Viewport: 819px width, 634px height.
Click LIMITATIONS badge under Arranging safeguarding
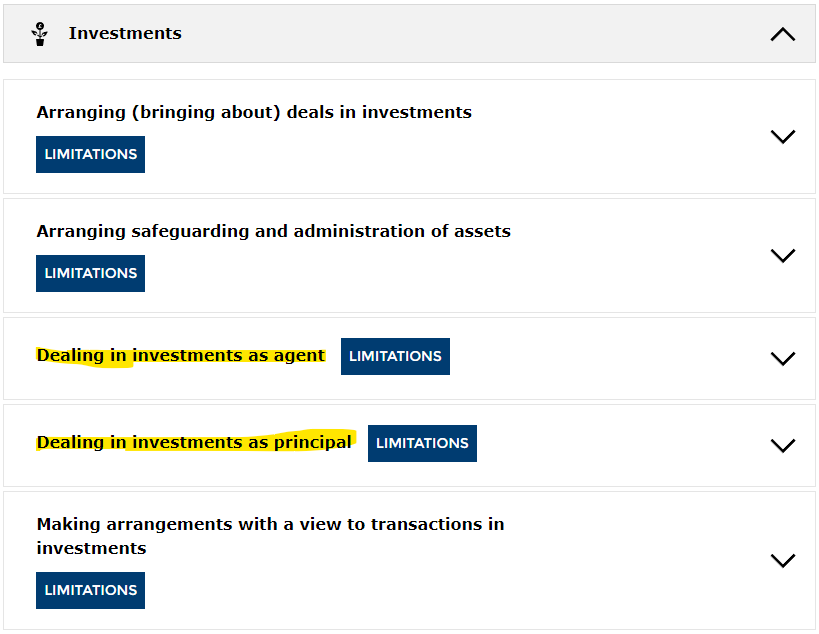[x=90, y=274]
